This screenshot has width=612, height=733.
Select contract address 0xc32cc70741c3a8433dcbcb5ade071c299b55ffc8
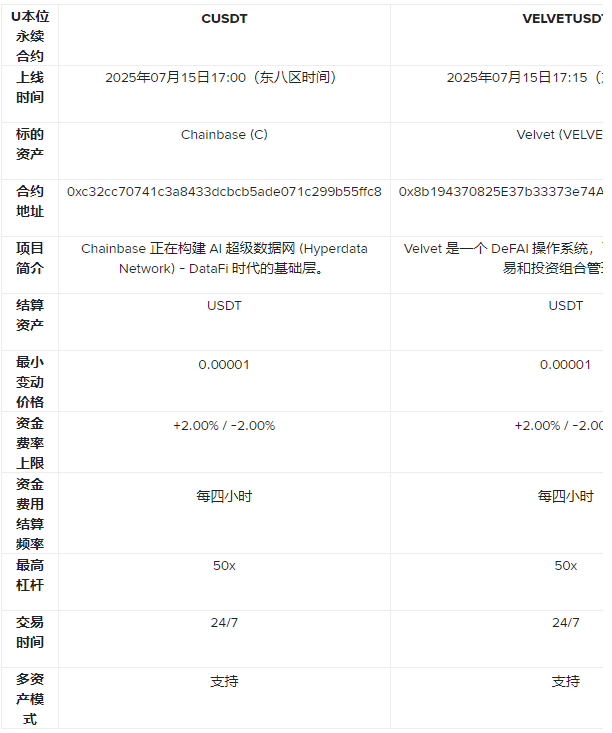tap(224, 192)
